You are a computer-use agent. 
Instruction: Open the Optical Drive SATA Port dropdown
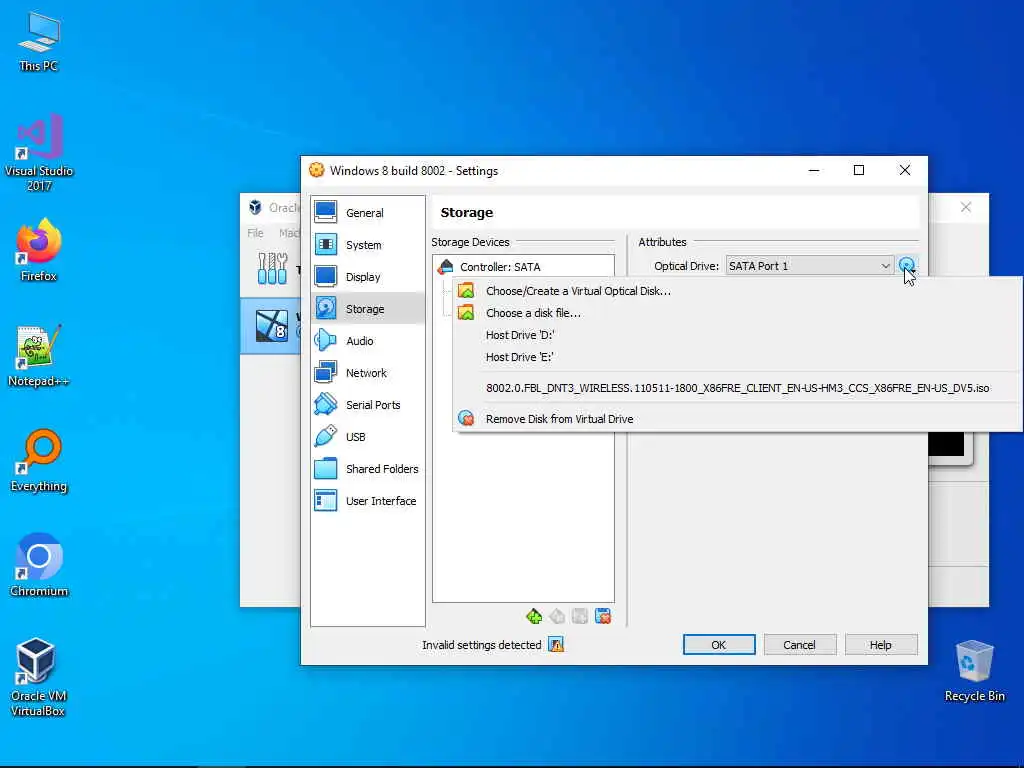click(x=808, y=266)
